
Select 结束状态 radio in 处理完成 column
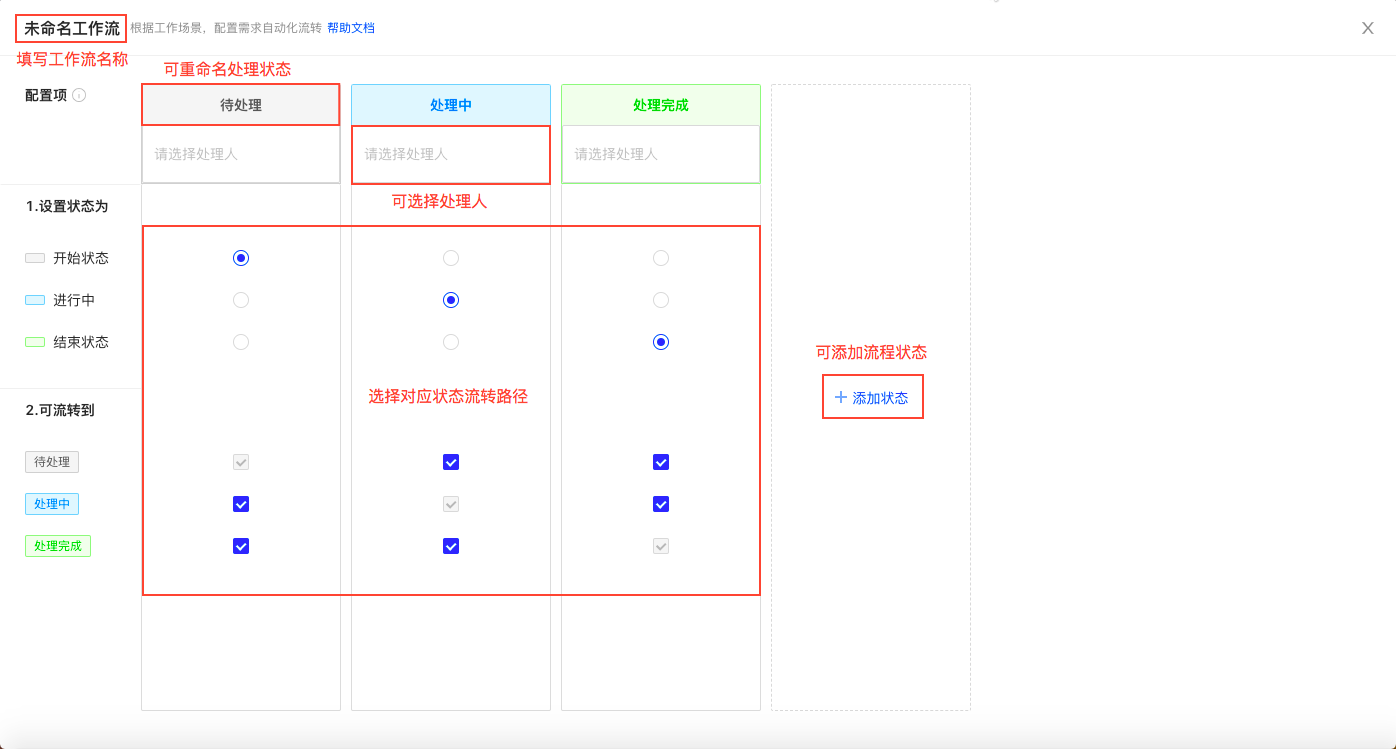coord(661,342)
